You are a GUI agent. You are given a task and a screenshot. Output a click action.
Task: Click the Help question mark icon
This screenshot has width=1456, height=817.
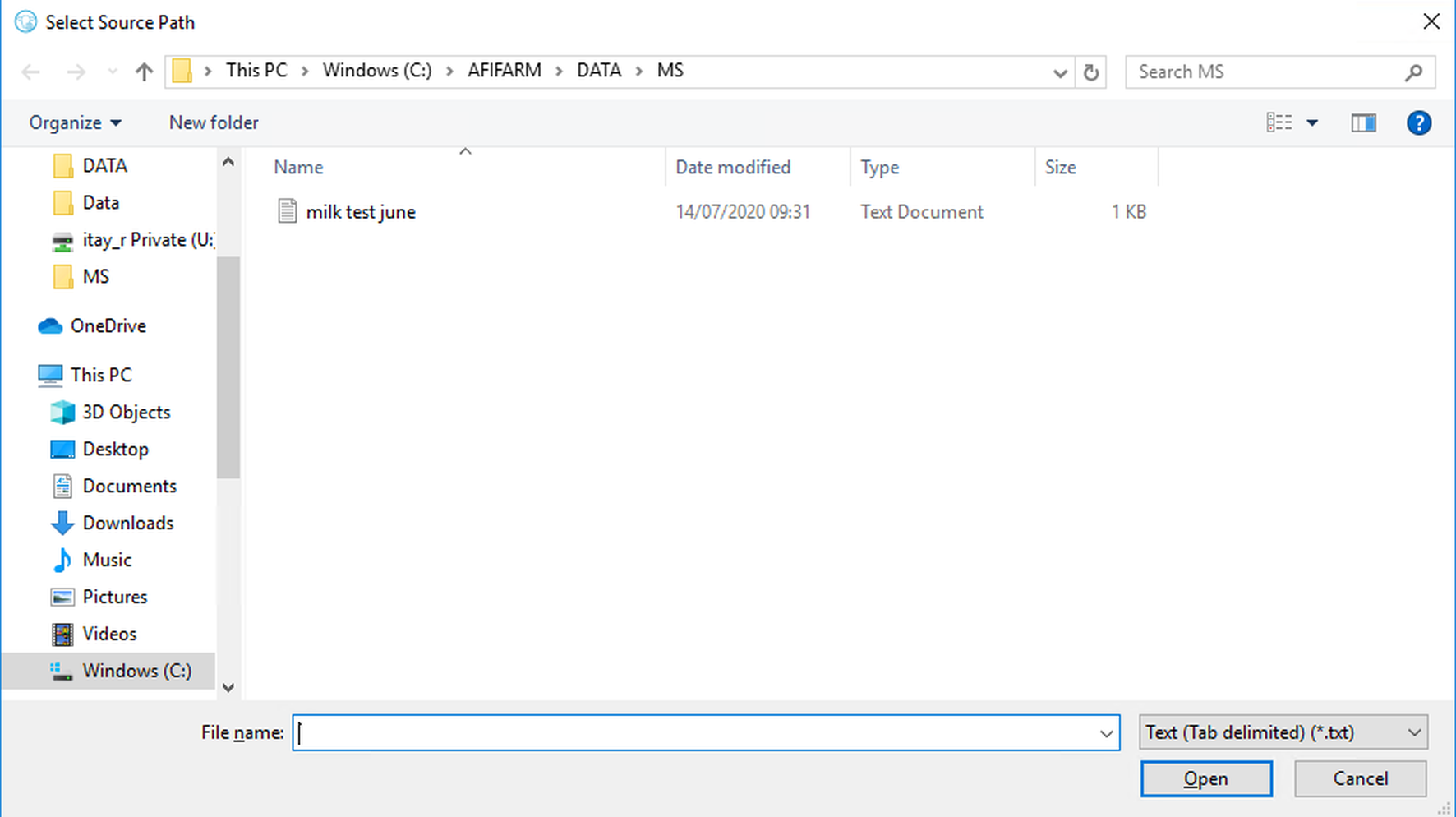pyautogui.click(x=1418, y=123)
